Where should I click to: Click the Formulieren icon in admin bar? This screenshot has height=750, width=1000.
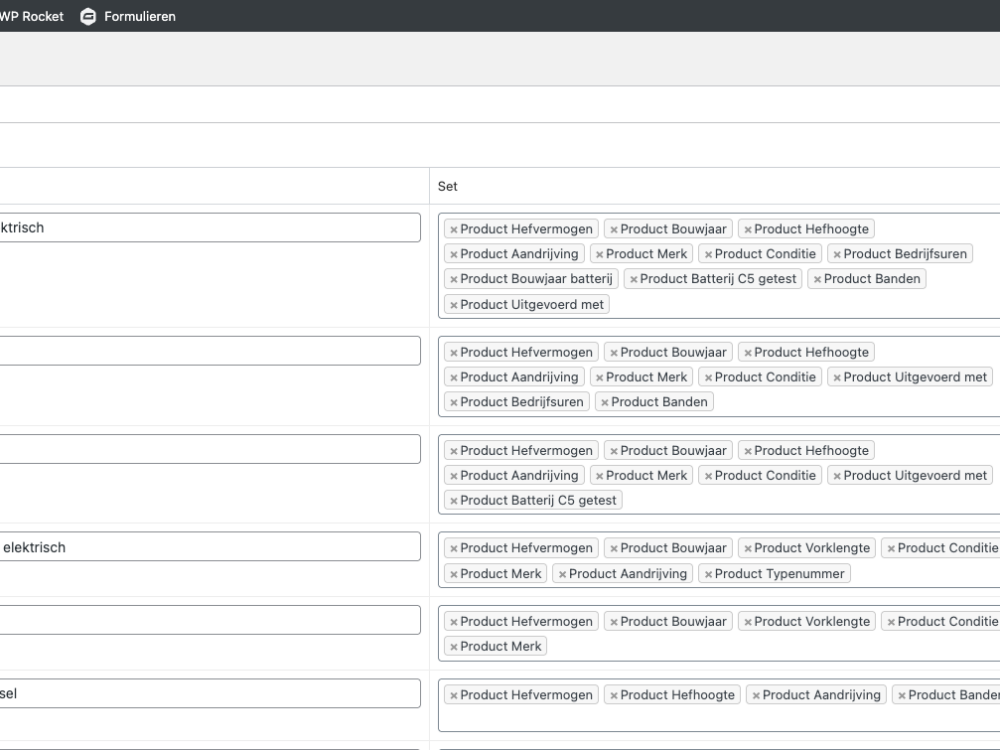(88, 16)
